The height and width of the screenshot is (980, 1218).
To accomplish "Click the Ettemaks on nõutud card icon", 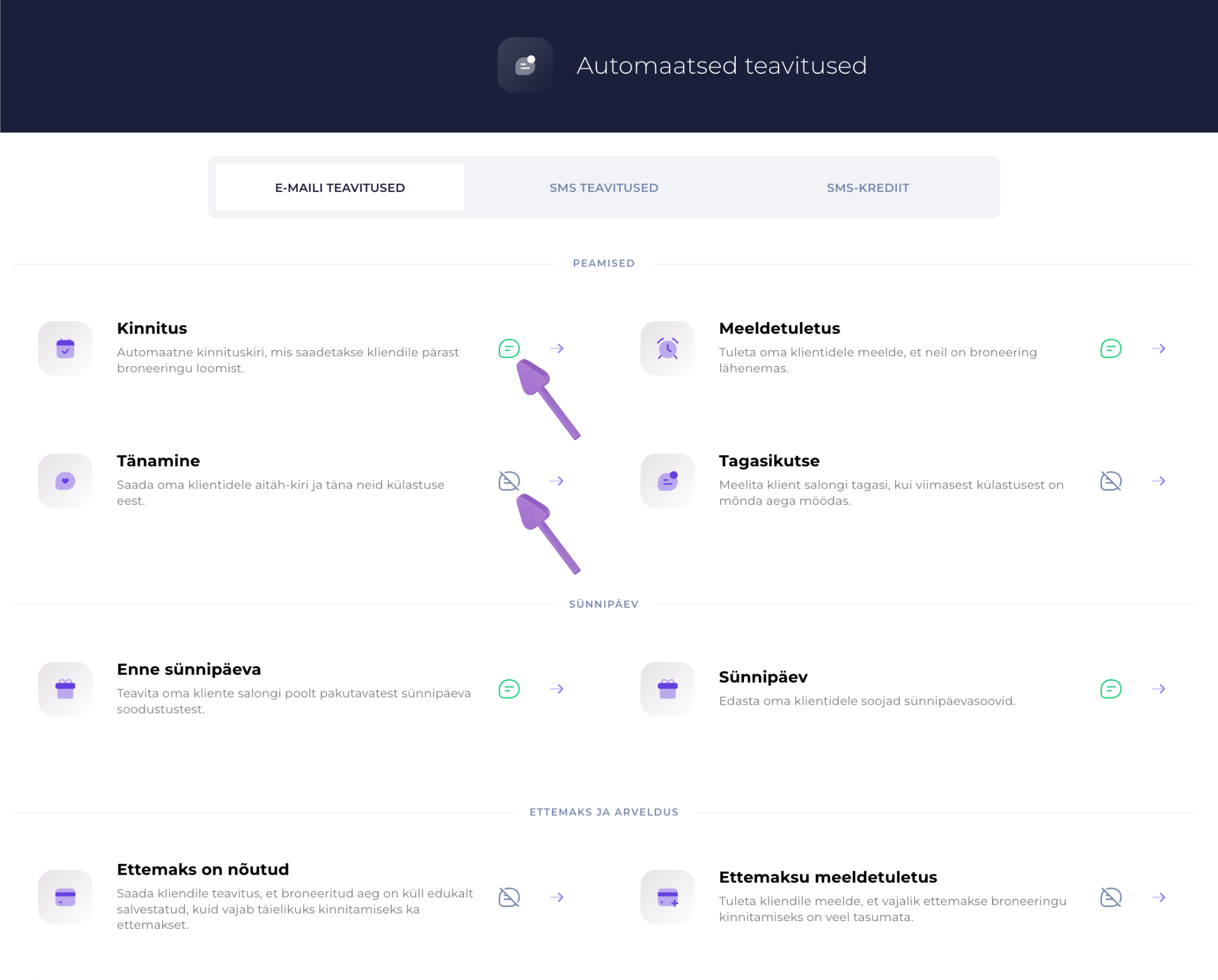I will 65,897.
